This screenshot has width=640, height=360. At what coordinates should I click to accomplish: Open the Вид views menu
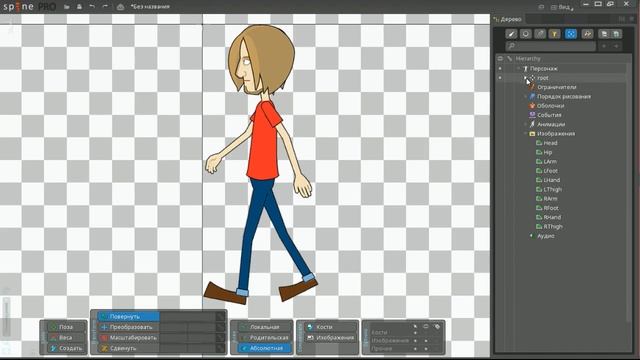(562, 7)
